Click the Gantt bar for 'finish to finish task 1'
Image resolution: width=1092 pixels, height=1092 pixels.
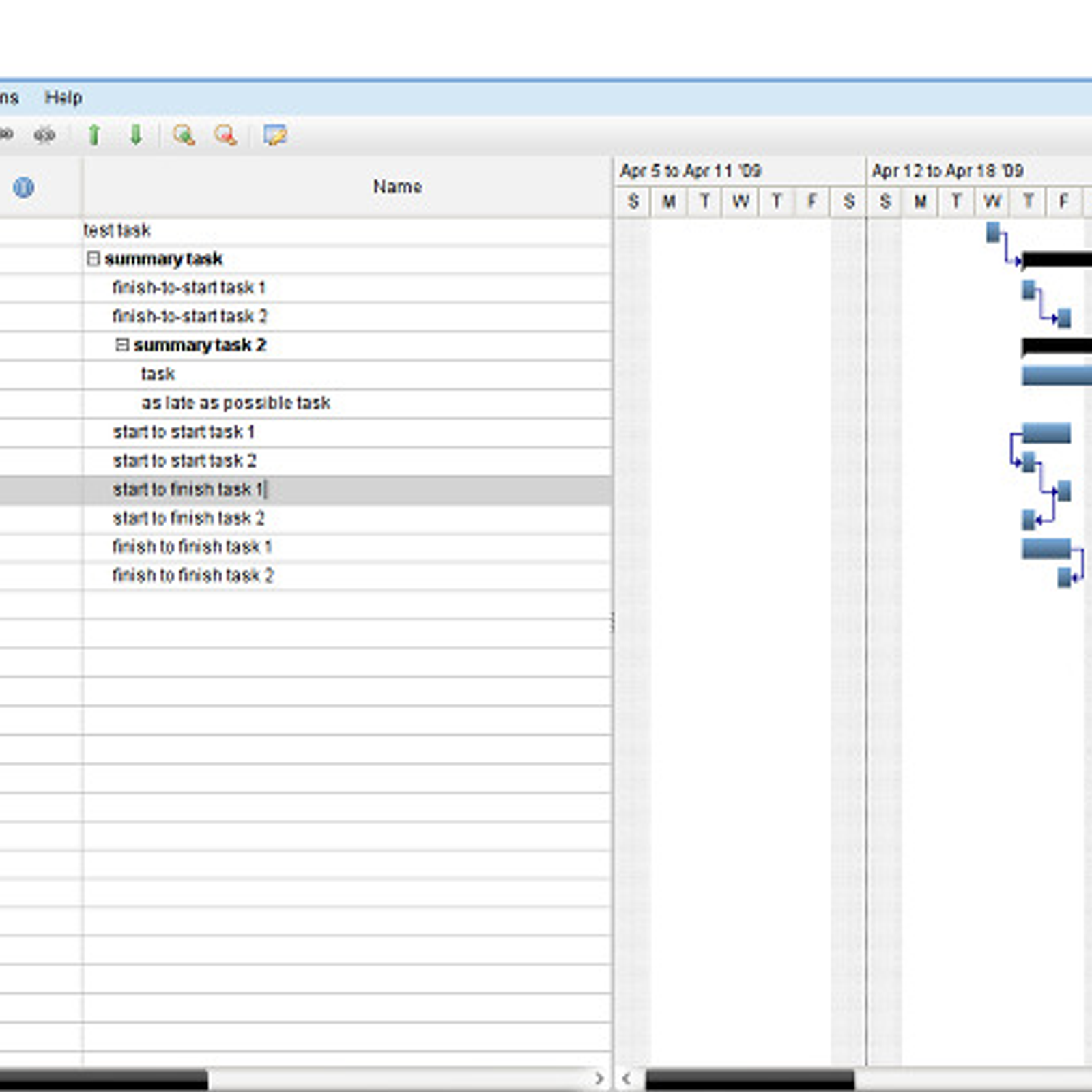(x=1046, y=549)
